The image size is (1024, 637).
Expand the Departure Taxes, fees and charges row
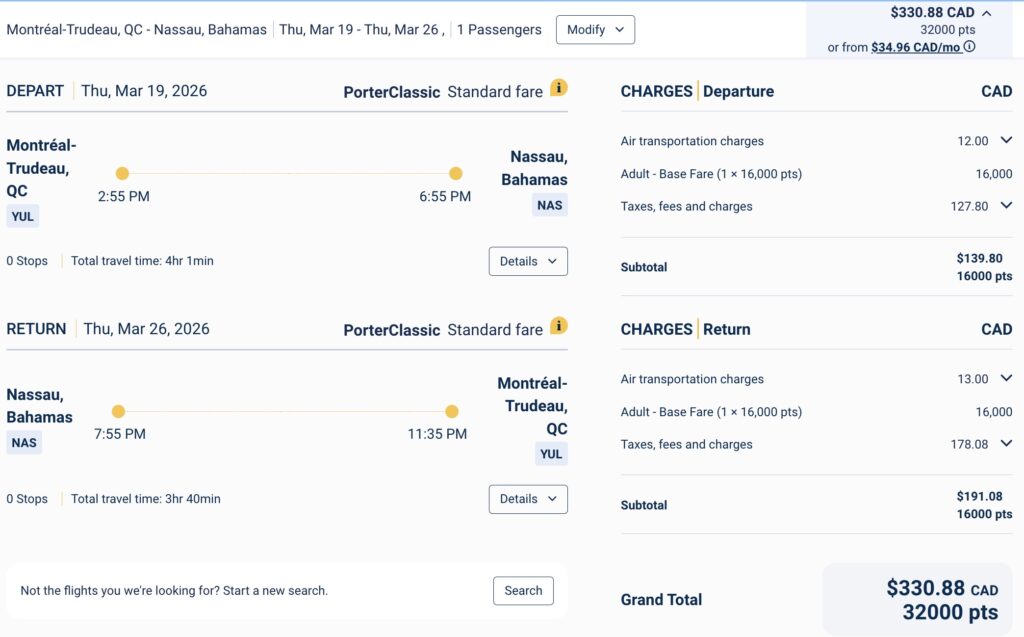click(1006, 206)
